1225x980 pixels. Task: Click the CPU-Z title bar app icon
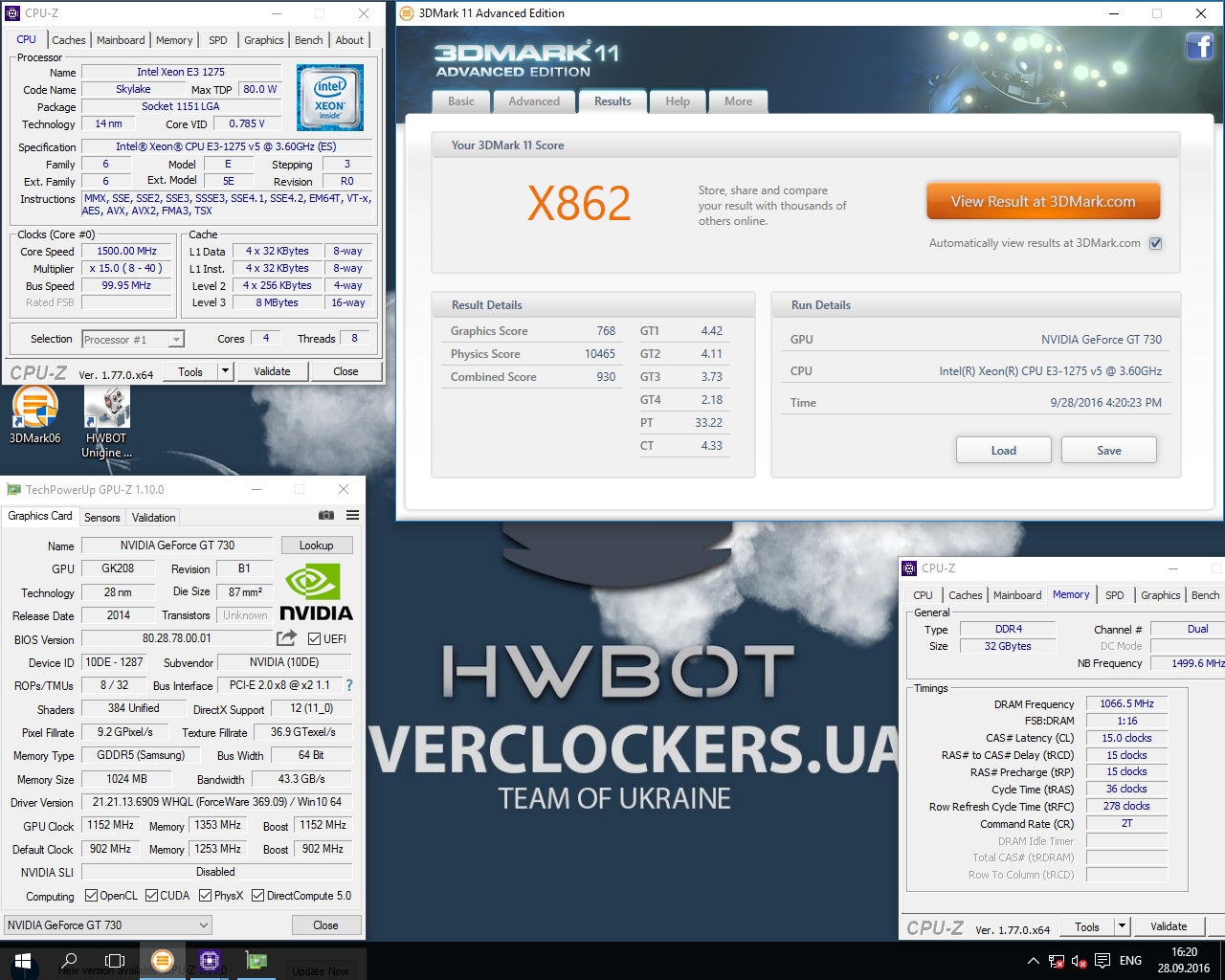(x=12, y=13)
